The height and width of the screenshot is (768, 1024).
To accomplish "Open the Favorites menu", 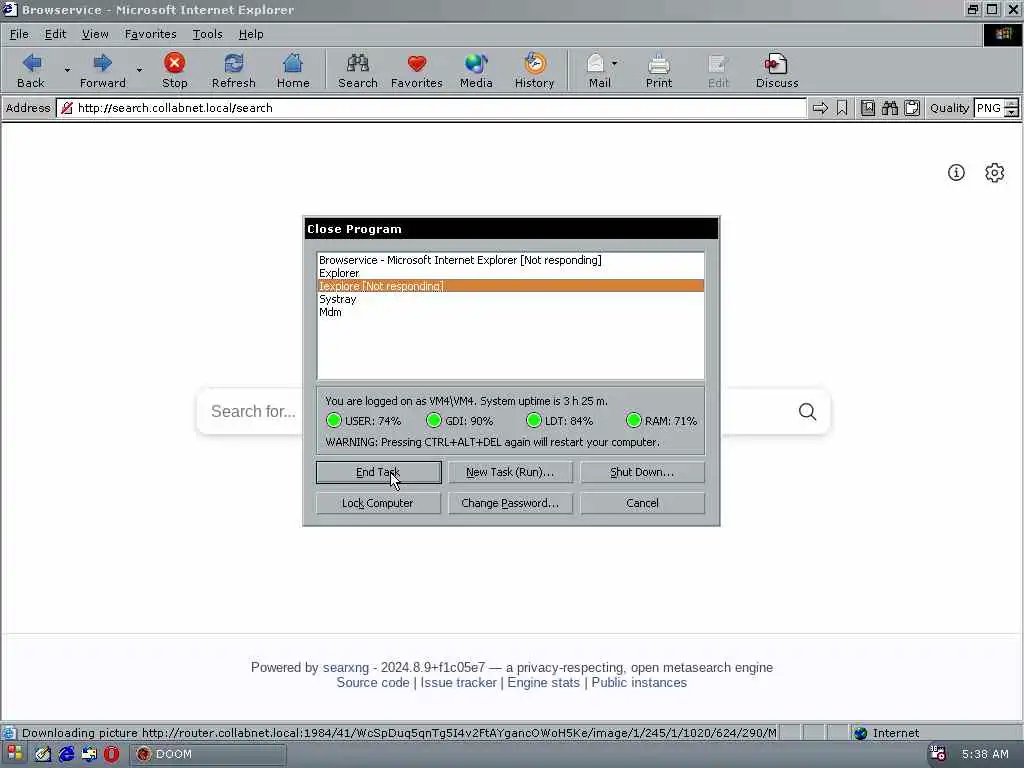I will coord(150,34).
